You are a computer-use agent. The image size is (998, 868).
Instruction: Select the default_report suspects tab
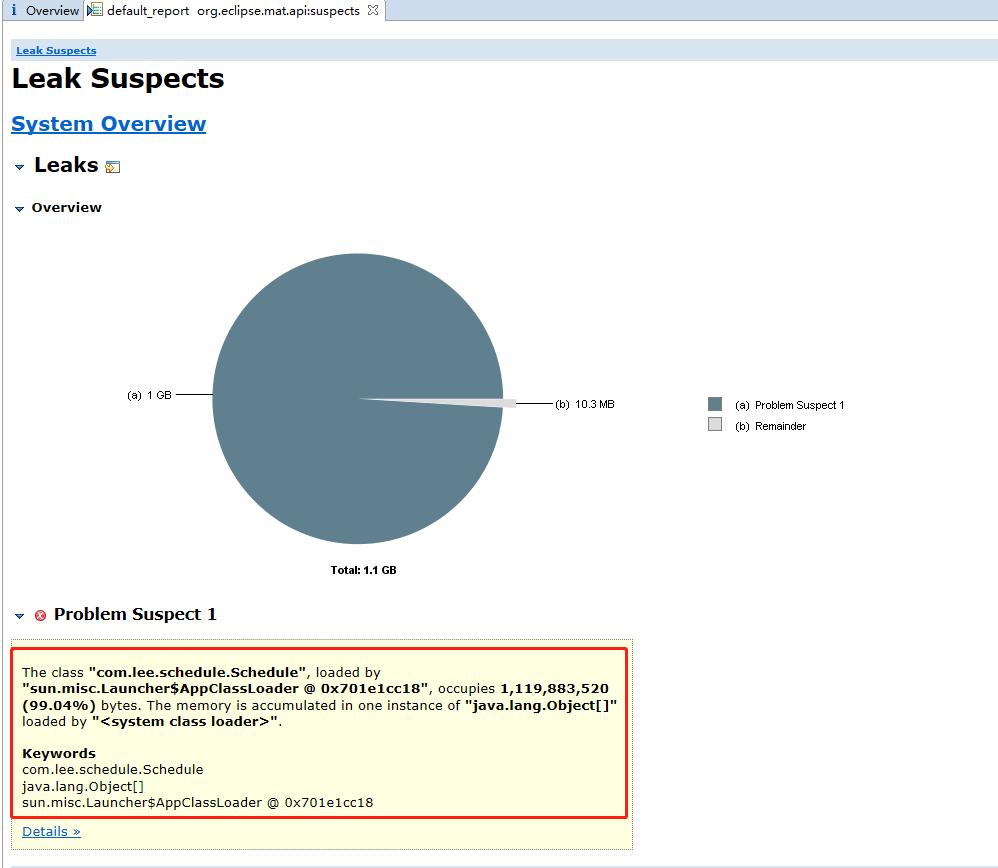(235, 10)
